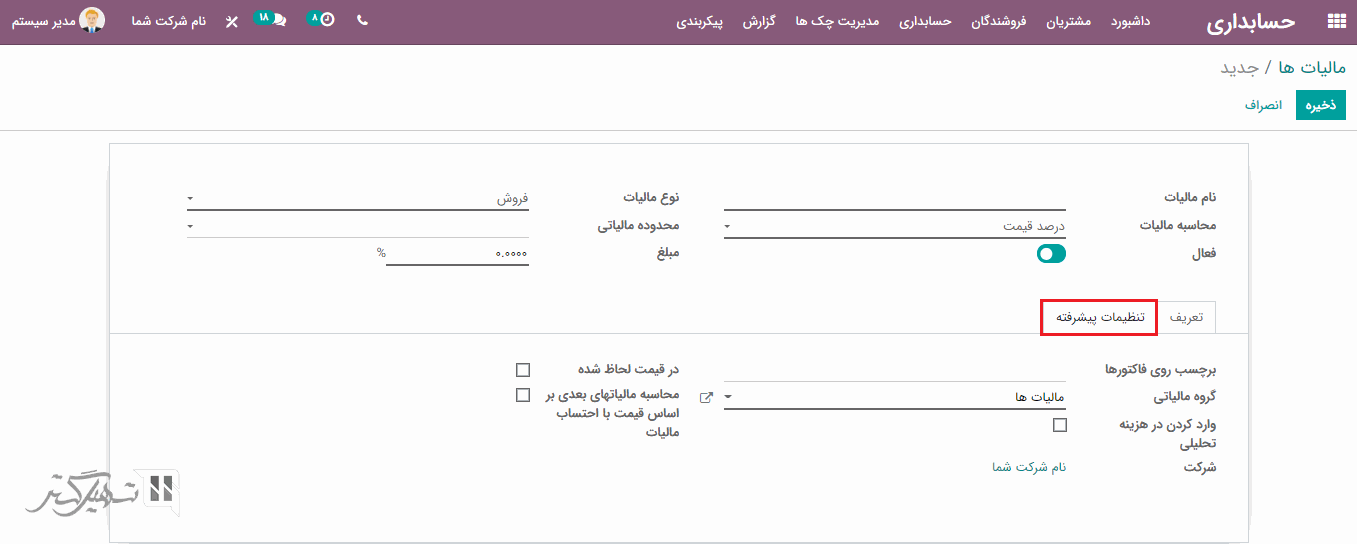The height and width of the screenshot is (544, 1357).
Task: Open the محاسبه مالیات dropdown
Action: (x=894, y=227)
